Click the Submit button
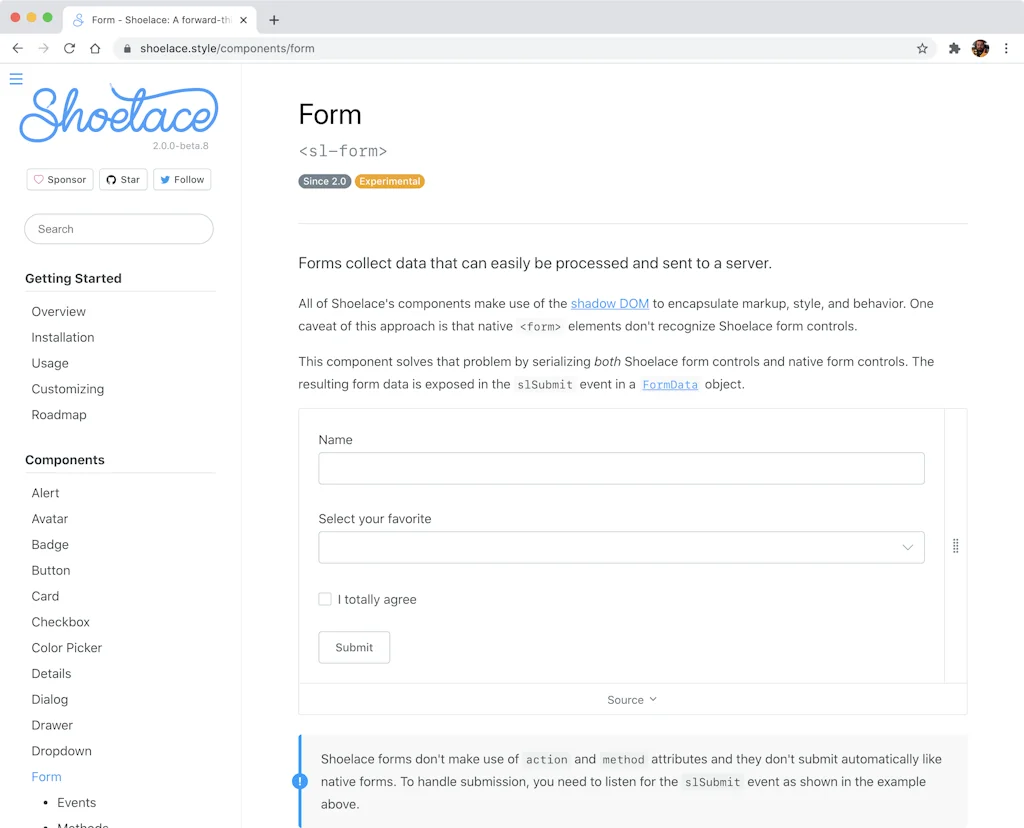The height and width of the screenshot is (828, 1024). (354, 647)
